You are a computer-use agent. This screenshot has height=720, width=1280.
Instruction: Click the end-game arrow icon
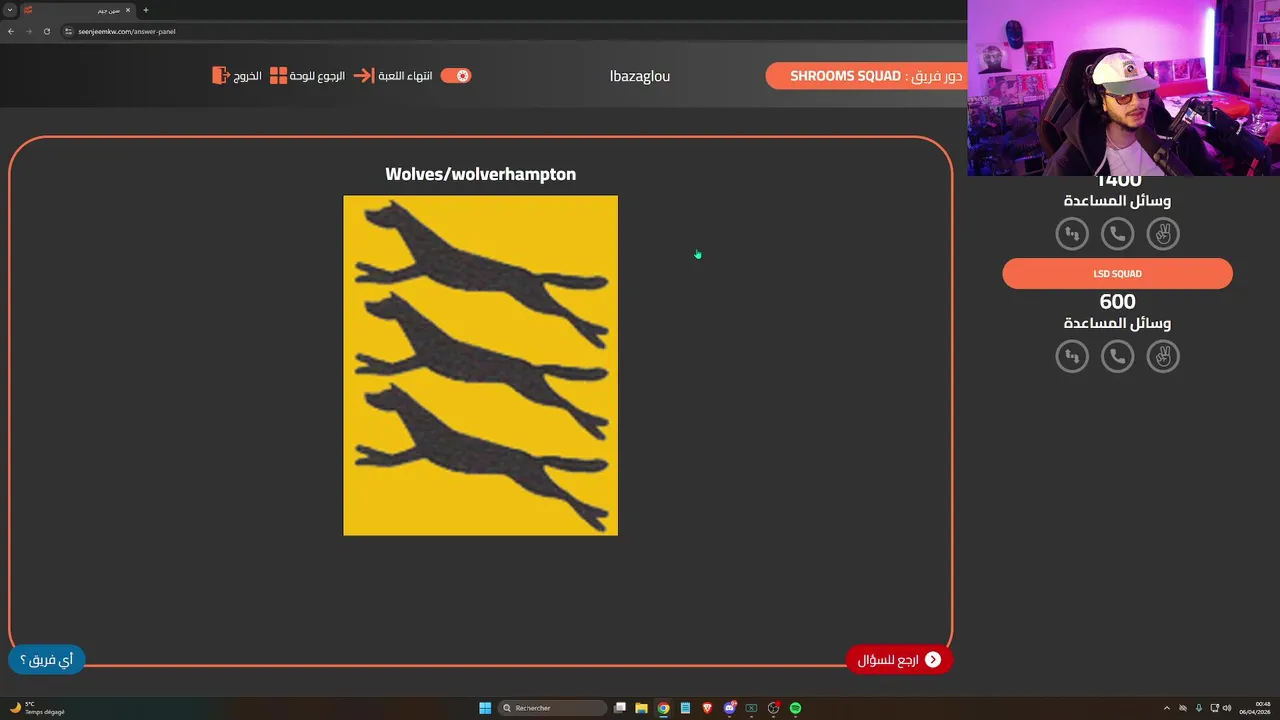tap(363, 76)
